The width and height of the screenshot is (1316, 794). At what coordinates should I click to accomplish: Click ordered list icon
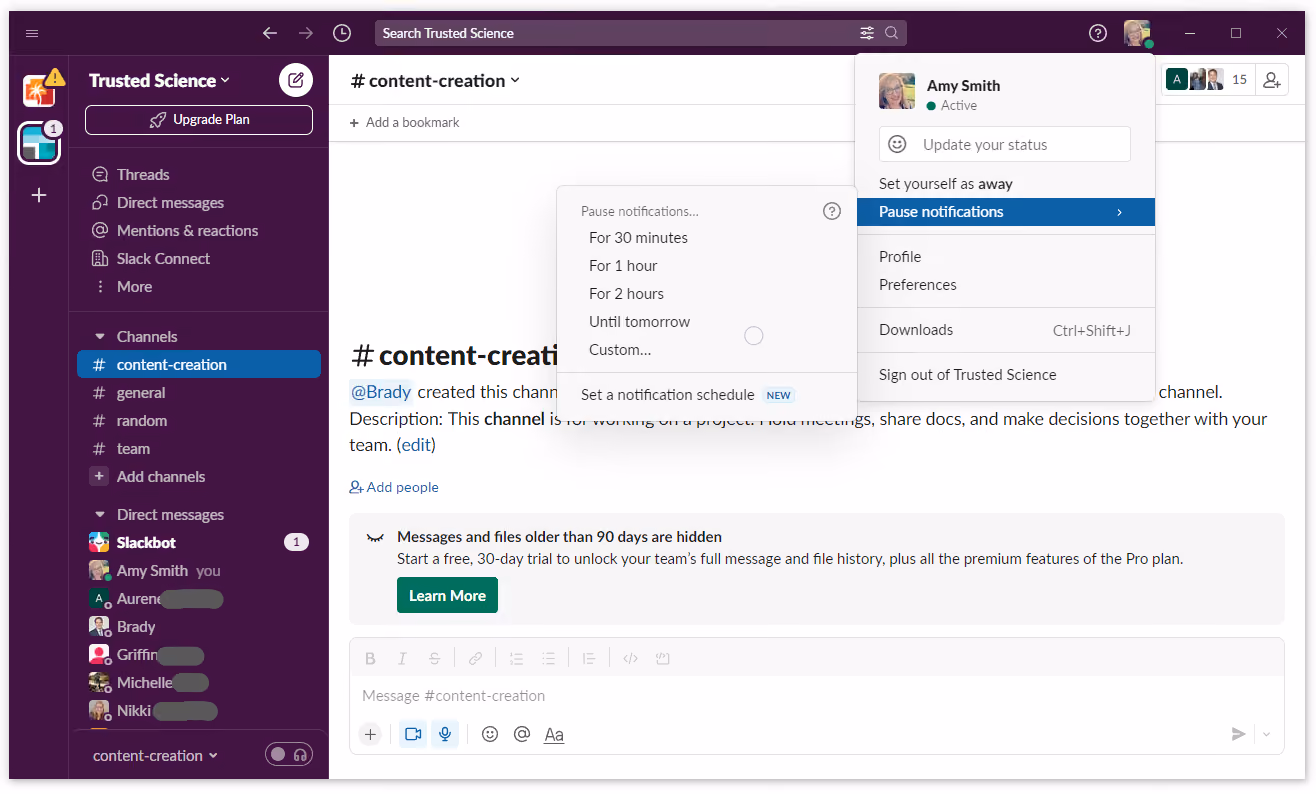[516, 658]
